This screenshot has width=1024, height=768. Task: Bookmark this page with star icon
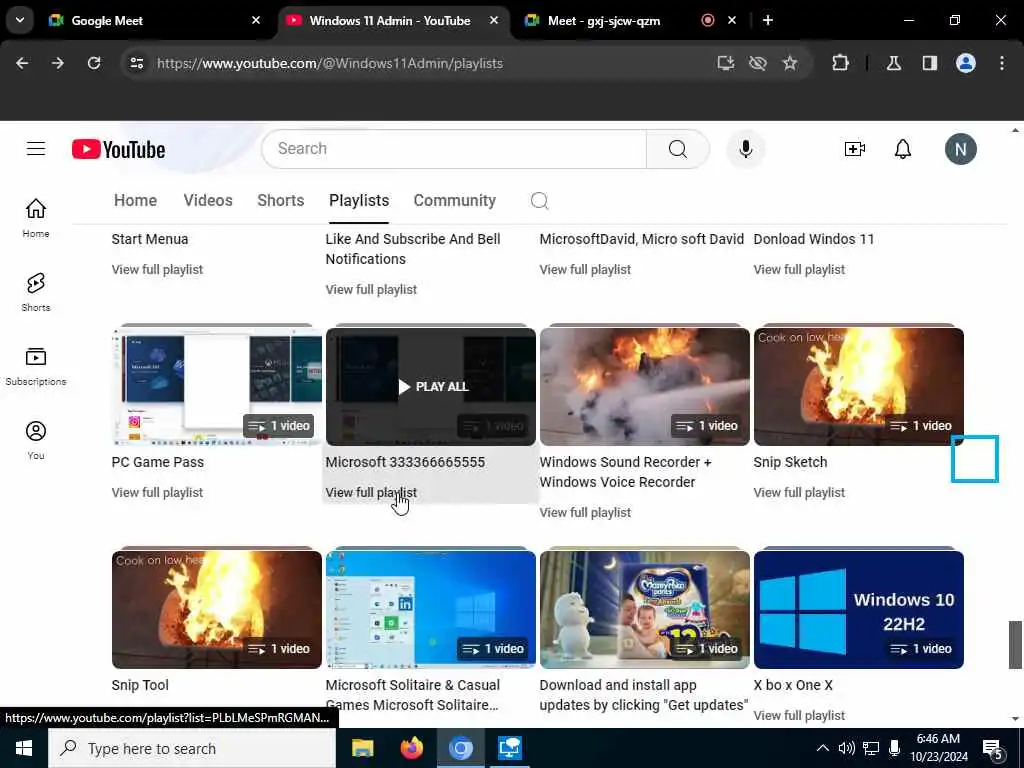coord(790,63)
